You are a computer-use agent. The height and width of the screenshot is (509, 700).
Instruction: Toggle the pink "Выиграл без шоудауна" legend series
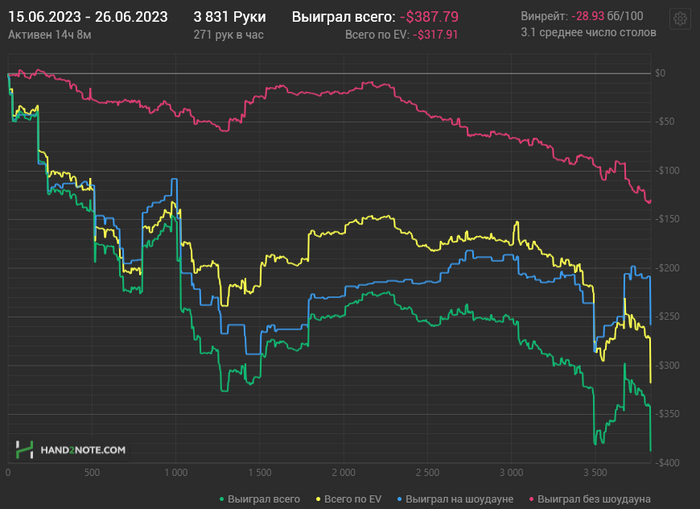point(590,499)
